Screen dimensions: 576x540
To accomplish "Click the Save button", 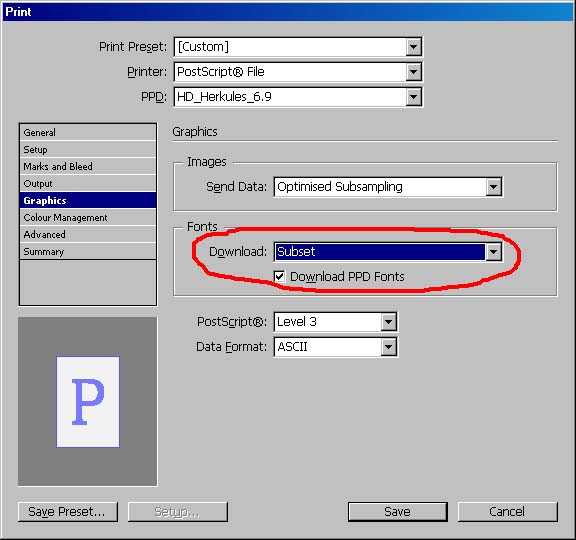I will pyautogui.click(x=397, y=512).
